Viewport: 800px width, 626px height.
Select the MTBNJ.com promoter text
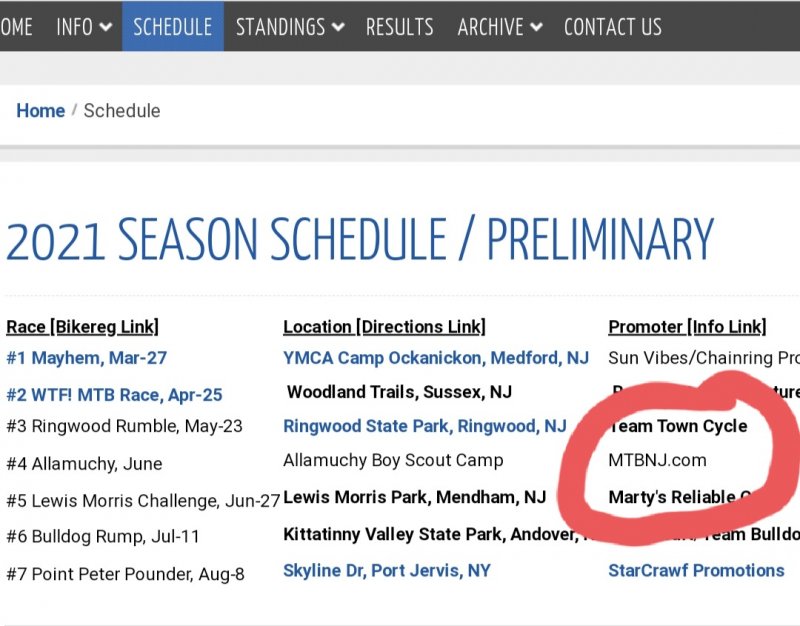click(x=657, y=460)
